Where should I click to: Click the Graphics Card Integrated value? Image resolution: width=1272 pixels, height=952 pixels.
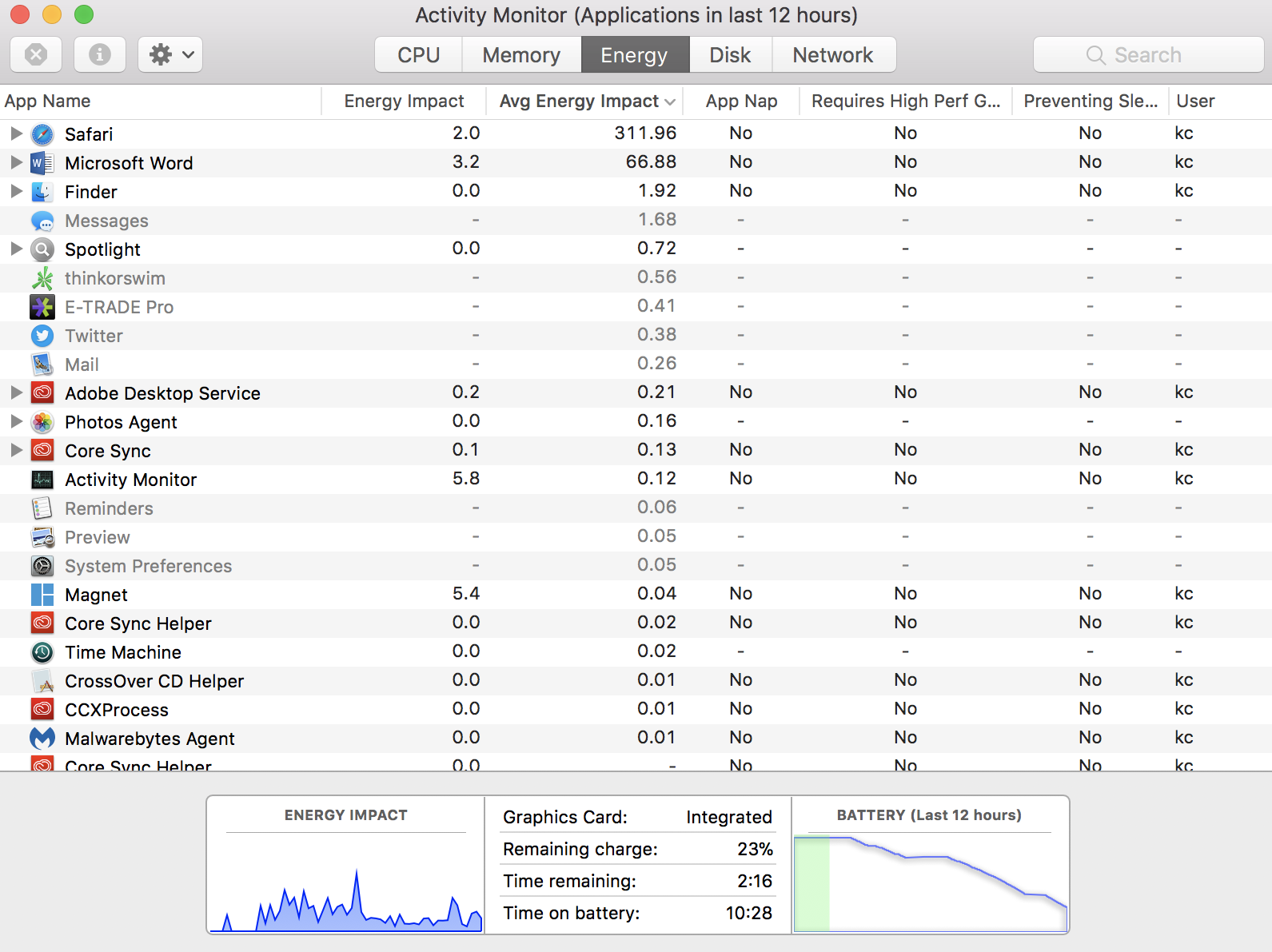tap(729, 817)
